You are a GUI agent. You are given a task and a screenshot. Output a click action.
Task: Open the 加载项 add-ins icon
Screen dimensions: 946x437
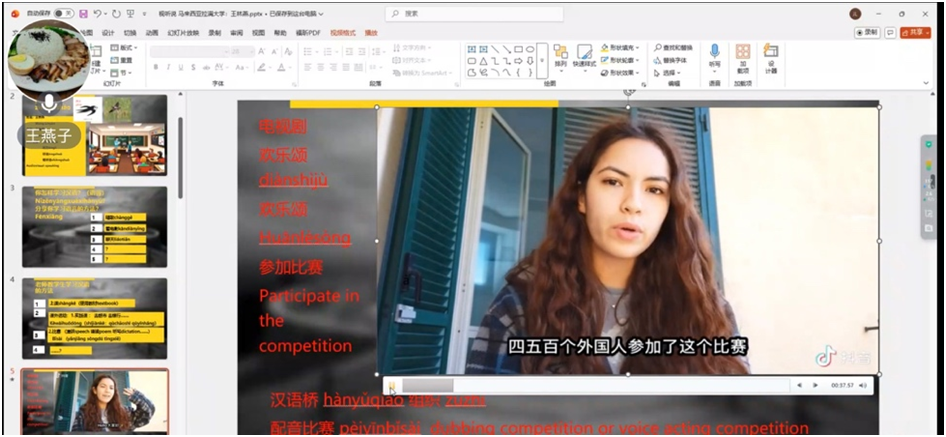coord(743,55)
